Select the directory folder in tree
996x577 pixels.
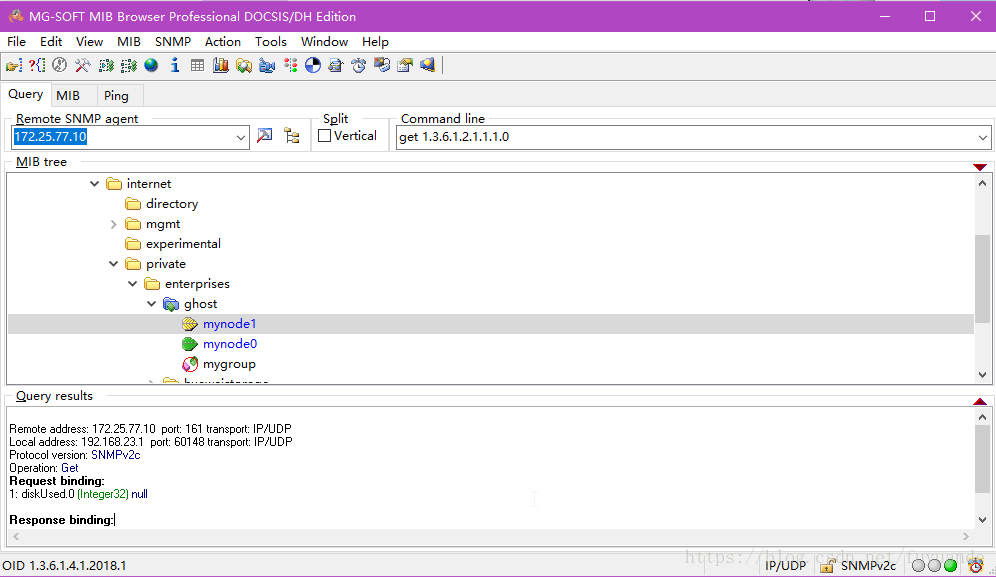click(x=172, y=204)
